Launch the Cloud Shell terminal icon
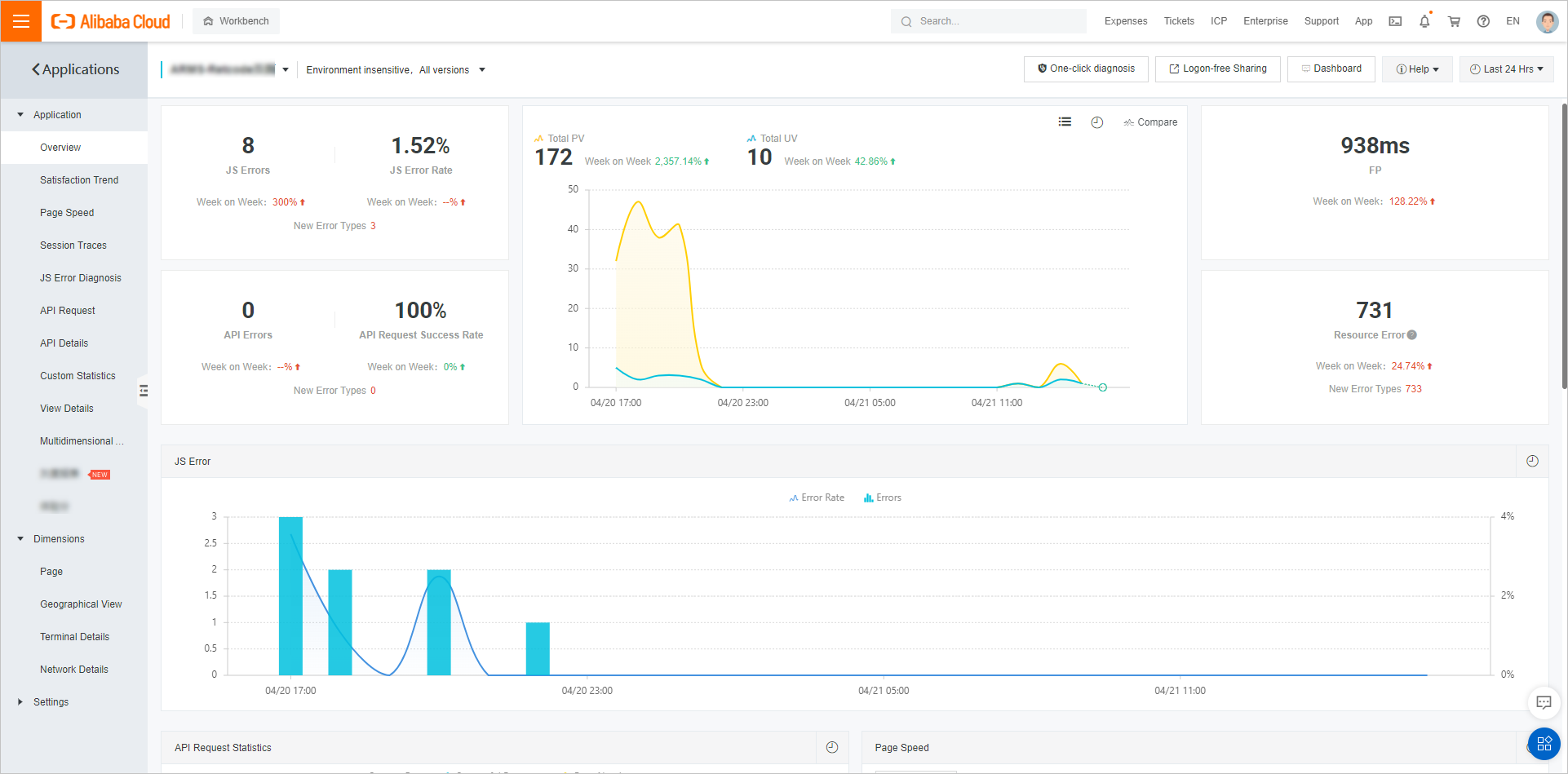This screenshot has height=774, width=1568. [1395, 21]
